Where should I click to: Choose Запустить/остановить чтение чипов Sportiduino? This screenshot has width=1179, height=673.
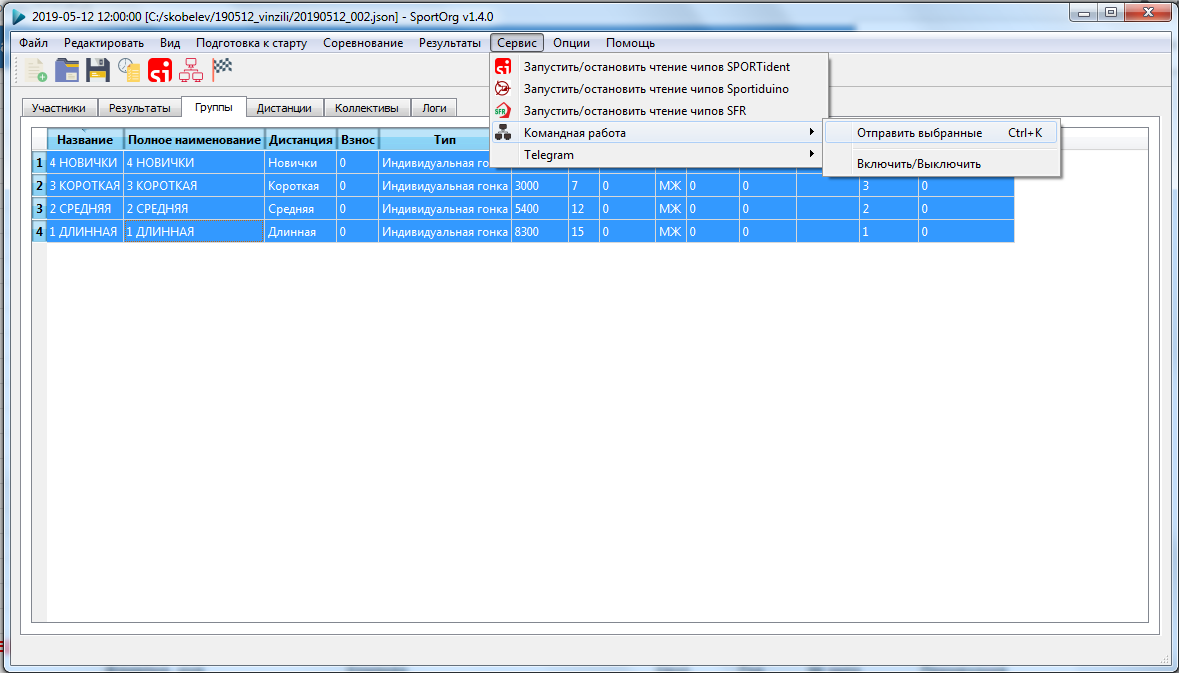659,89
